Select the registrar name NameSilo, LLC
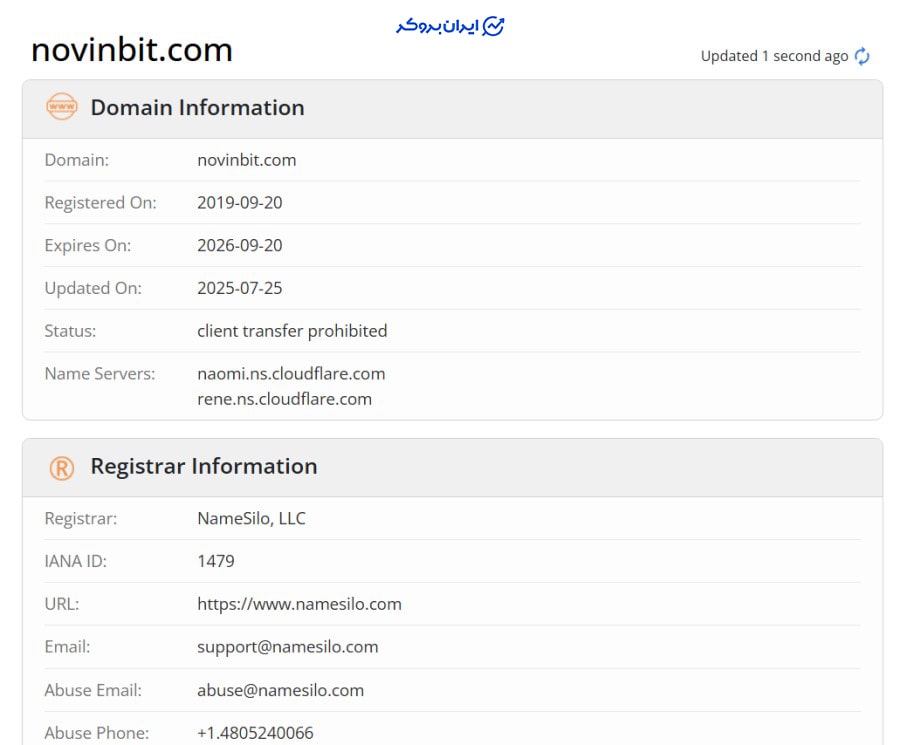Screen dimensions: 900x745 (251, 518)
